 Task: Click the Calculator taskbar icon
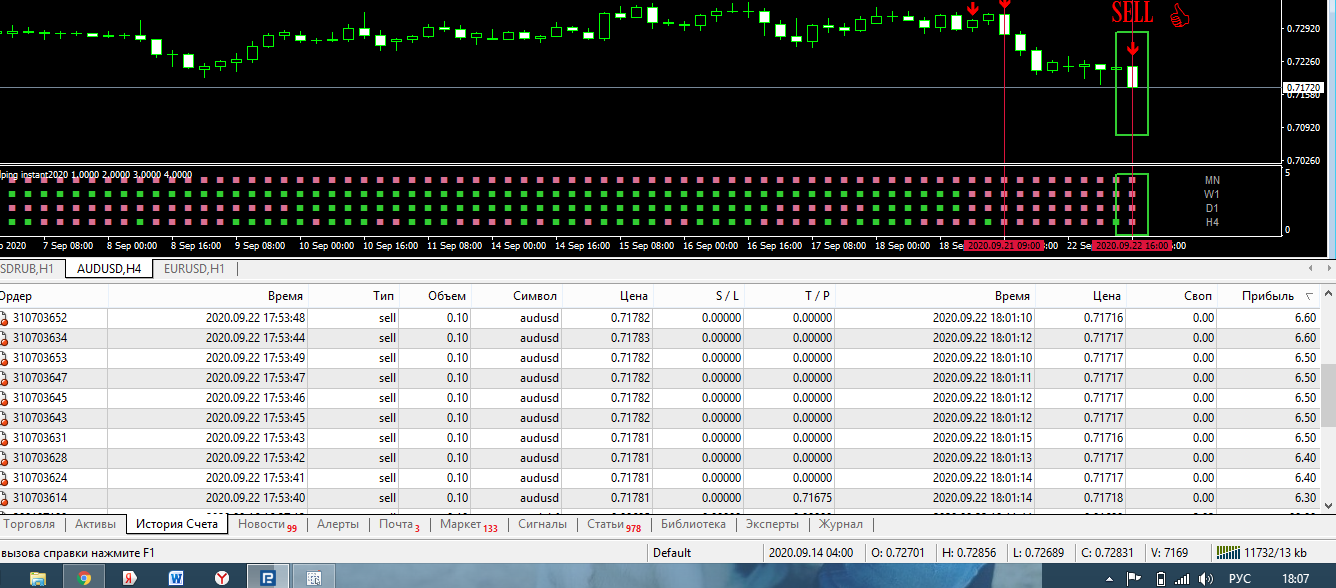(313, 577)
